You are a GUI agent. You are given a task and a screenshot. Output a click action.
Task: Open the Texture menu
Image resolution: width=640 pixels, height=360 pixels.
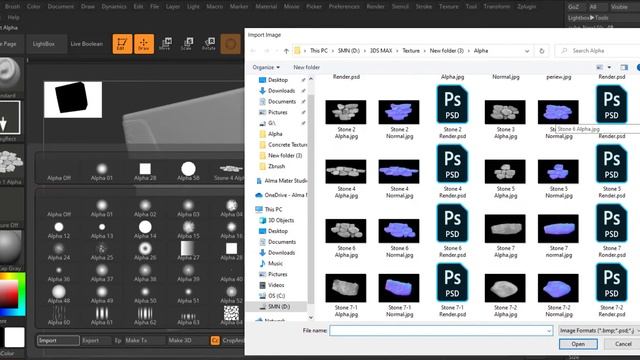(x=449, y=7)
